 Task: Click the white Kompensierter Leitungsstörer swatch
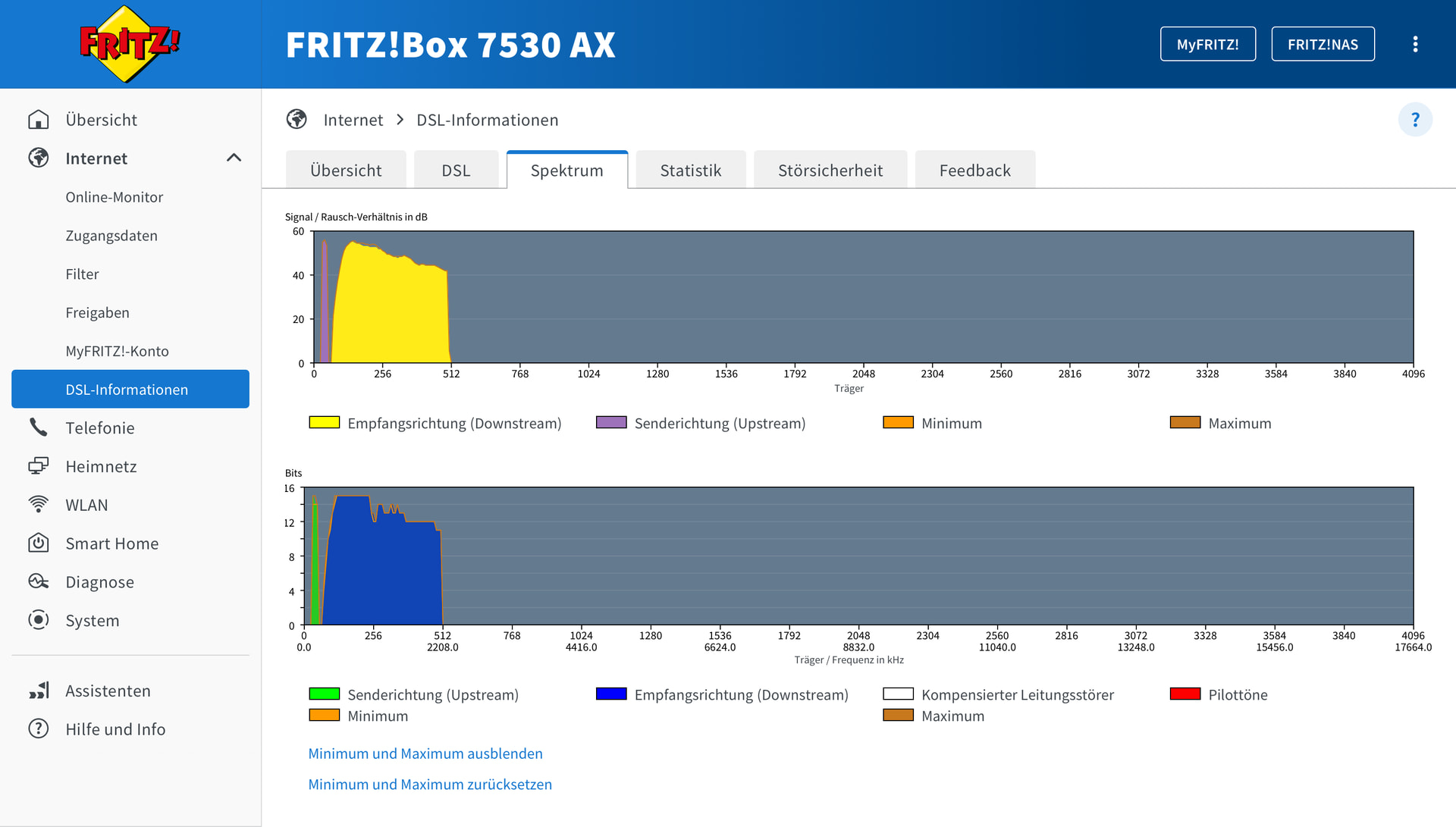(898, 694)
